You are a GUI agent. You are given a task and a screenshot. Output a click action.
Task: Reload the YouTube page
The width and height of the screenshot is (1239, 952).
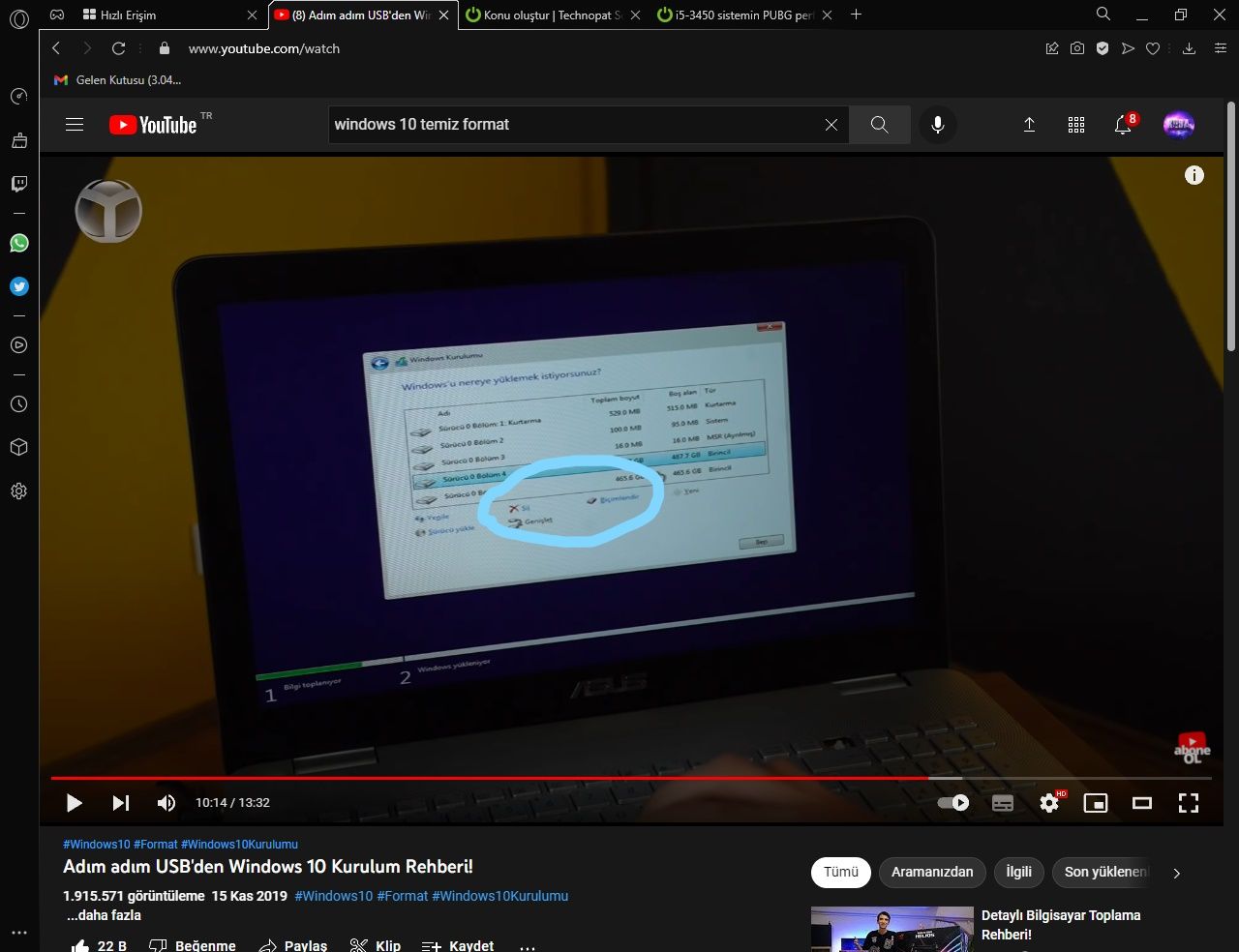[118, 48]
